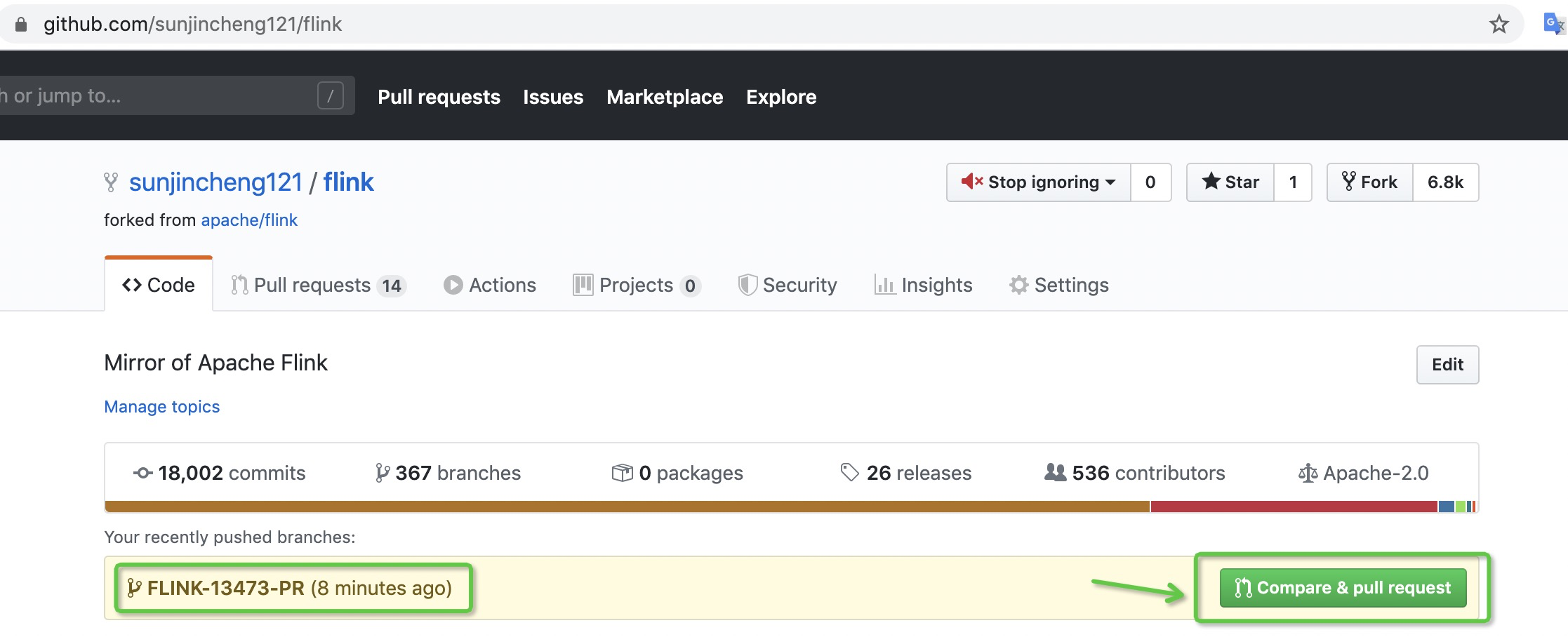Follow the apache/flink upstream link

pos(249,220)
